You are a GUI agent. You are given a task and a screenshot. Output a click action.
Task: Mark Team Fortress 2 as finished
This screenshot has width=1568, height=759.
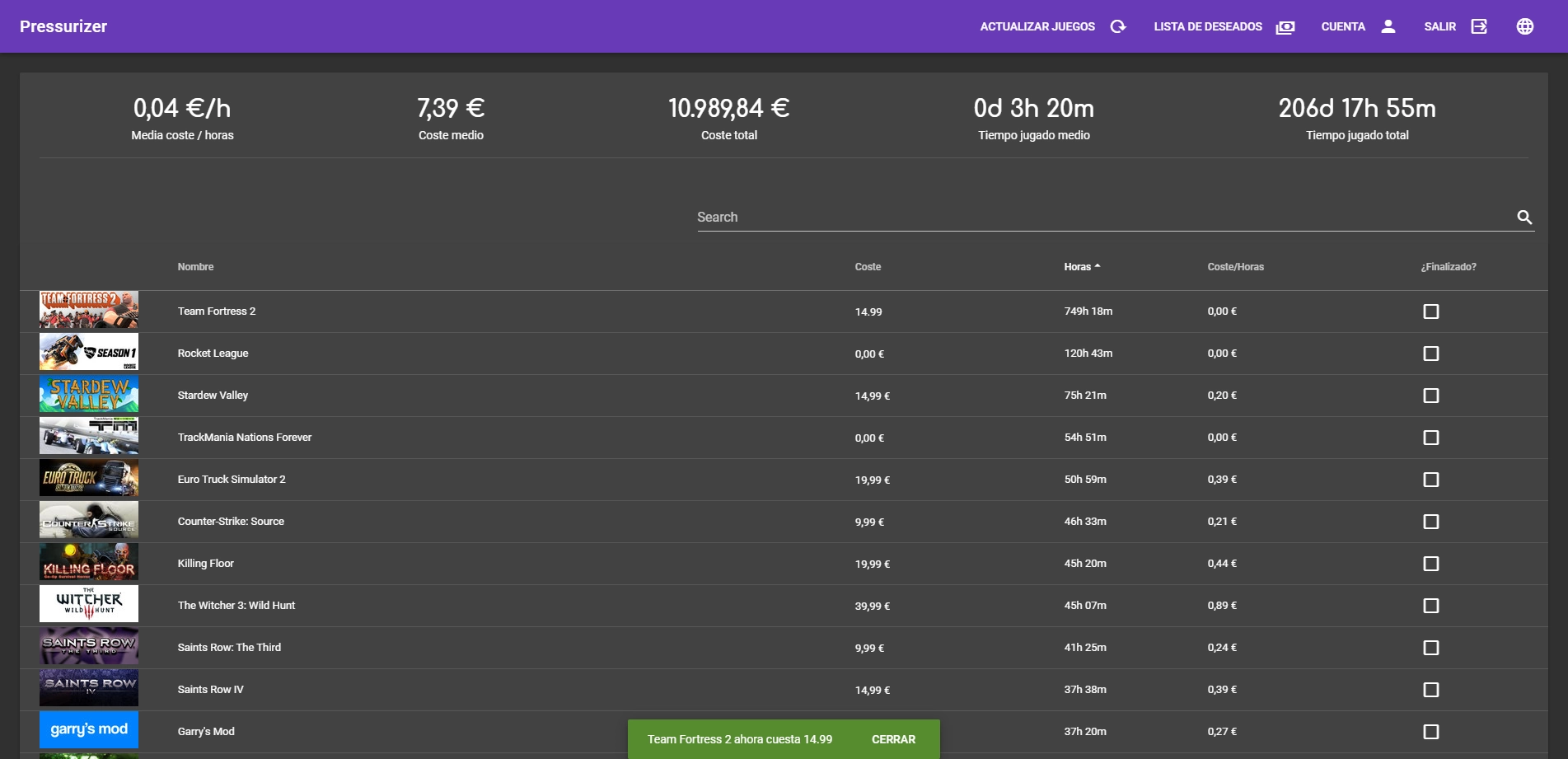coord(1431,312)
